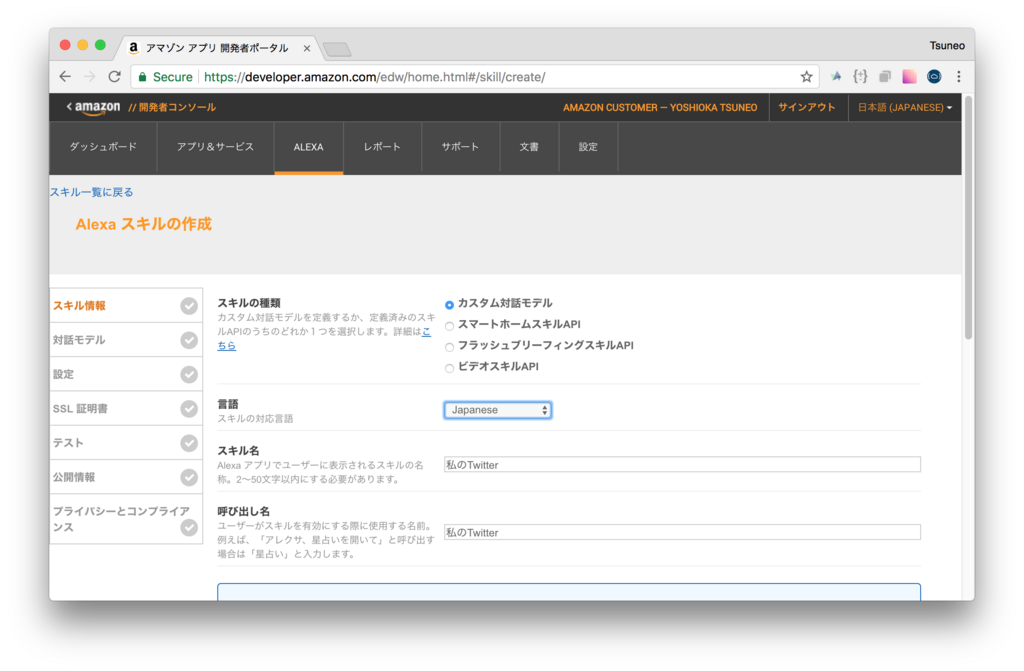Click the browser address bar URL
The image size is (1024, 671).
[374, 77]
